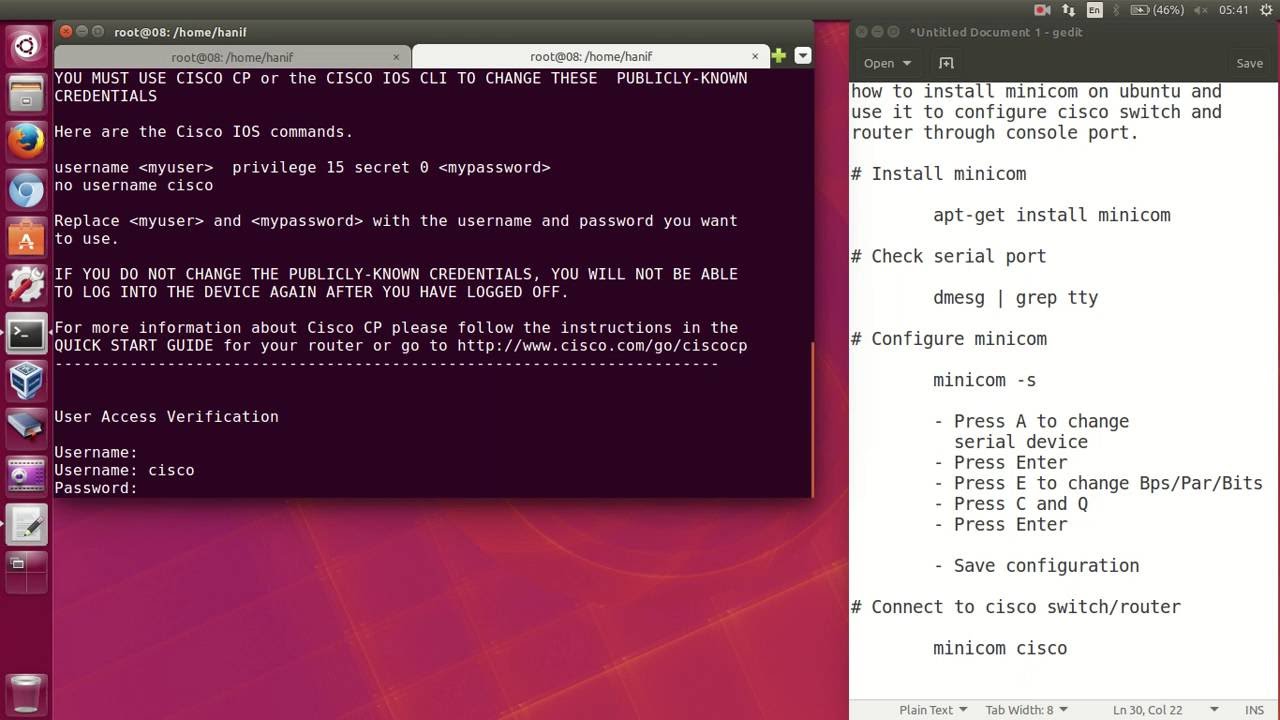Launch Firefox from the dock
This screenshot has width=1280, height=720.
[x=26, y=142]
